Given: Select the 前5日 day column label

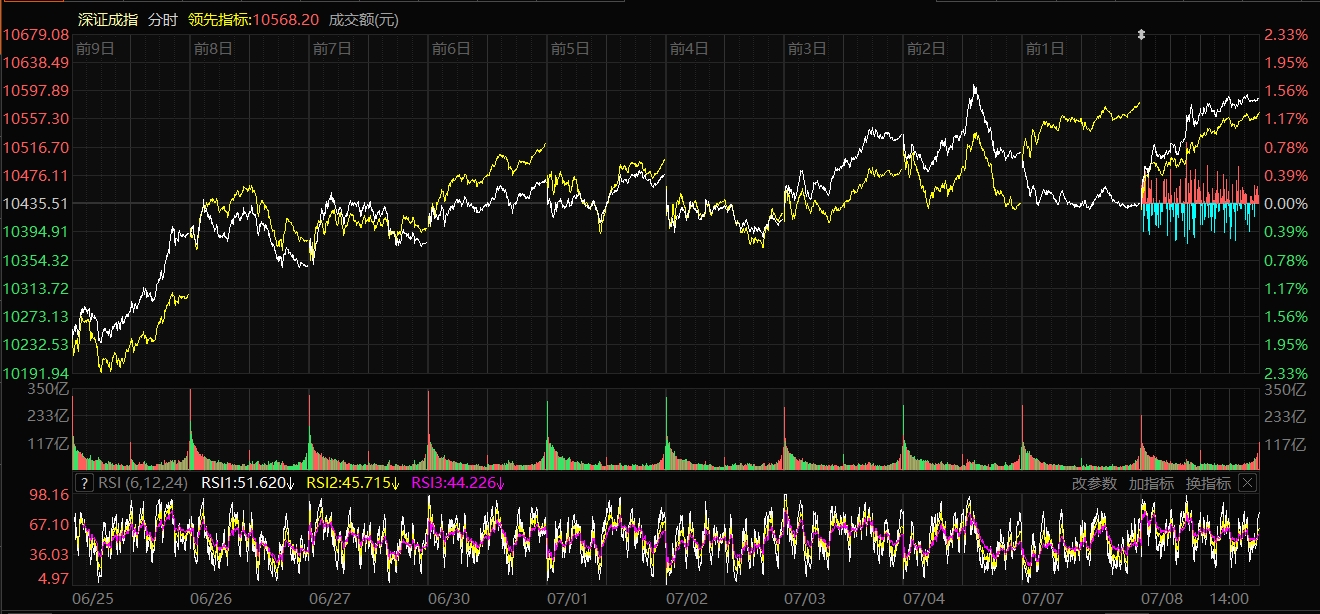Looking at the screenshot, I should point(570,48).
